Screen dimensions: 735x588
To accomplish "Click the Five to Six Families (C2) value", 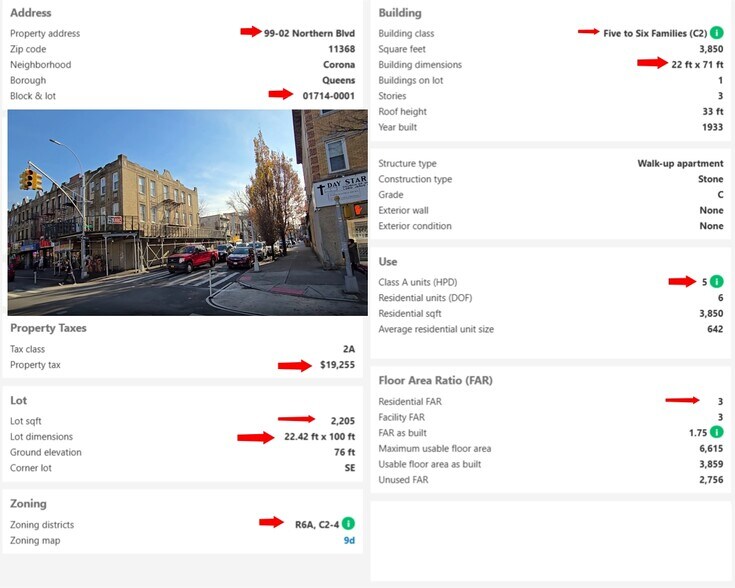I will (655, 33).
